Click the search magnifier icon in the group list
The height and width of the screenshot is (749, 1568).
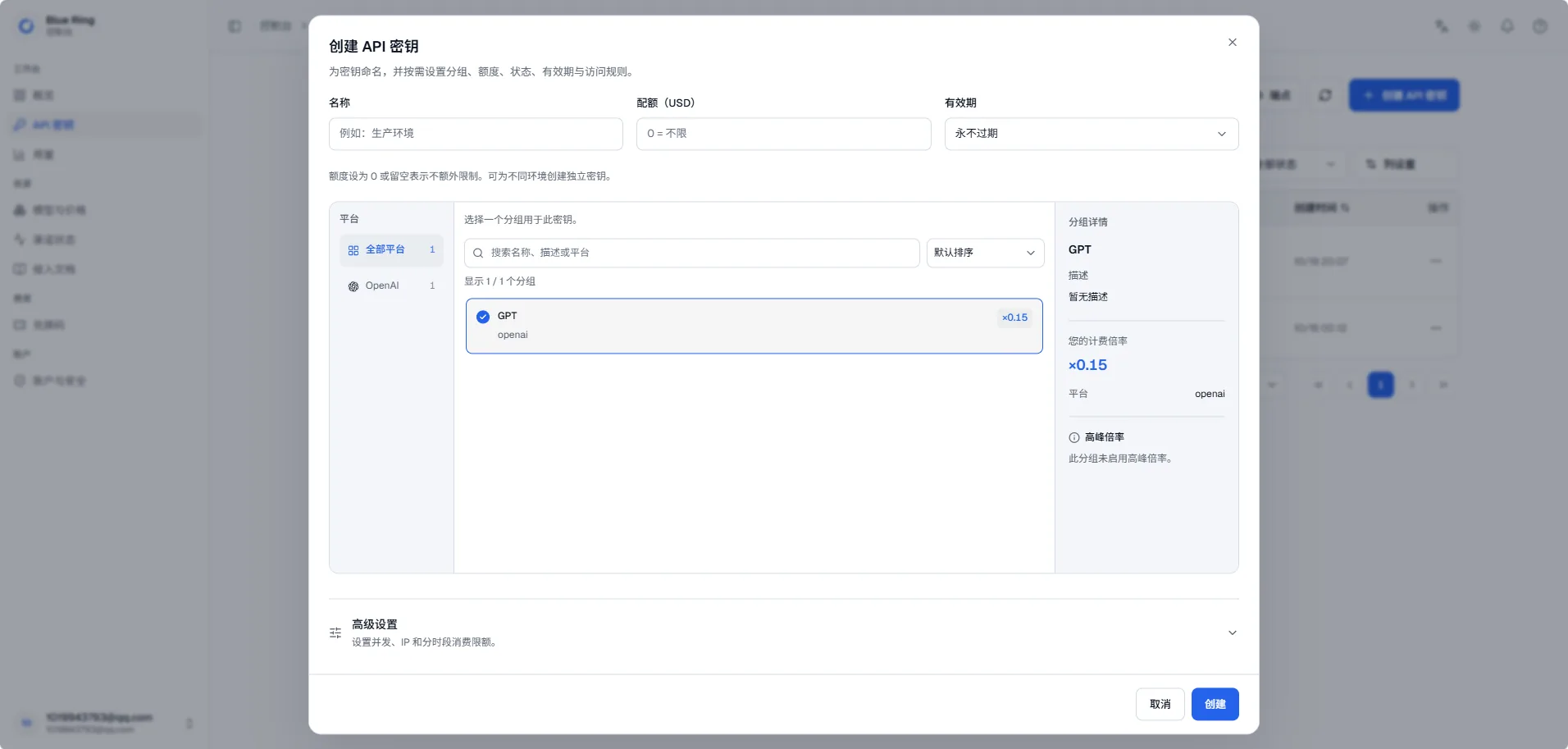pos(478,253)
